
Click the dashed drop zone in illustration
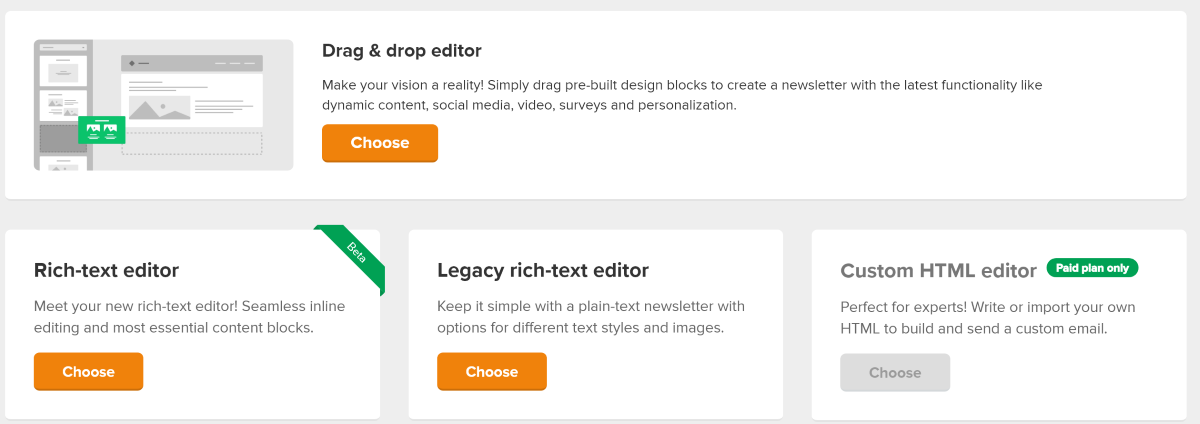click(x=192, y=143)
